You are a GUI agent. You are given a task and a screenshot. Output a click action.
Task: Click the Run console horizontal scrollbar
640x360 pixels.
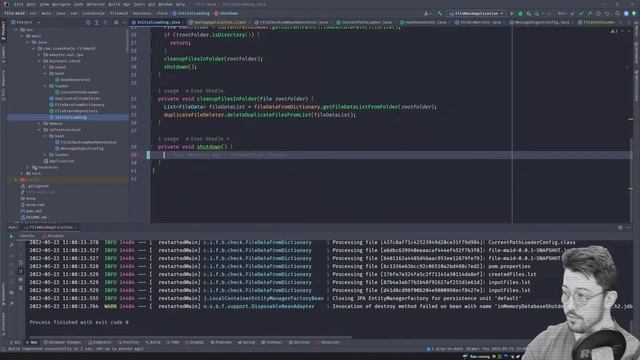pyautogui.click(x=190, y=337)
